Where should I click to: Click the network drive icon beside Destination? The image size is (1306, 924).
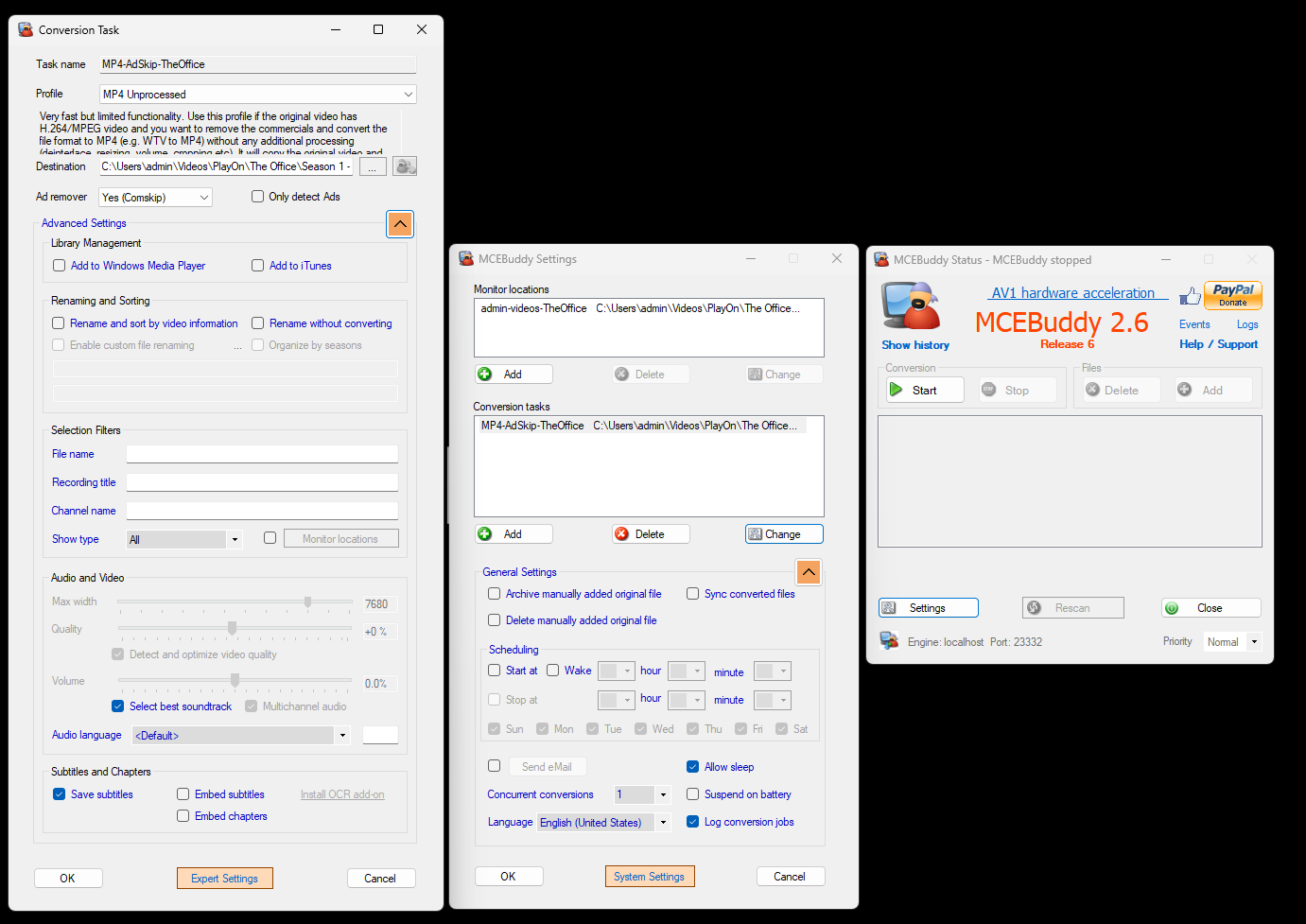[405, 166]
